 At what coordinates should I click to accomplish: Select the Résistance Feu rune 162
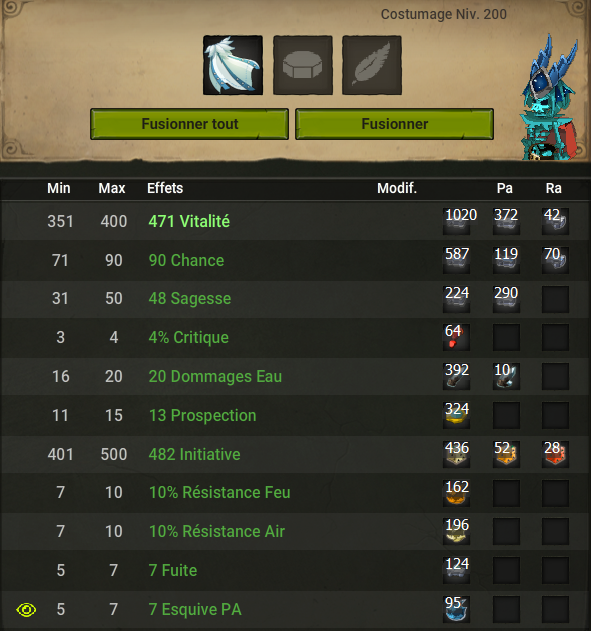(x=457, y=493)
